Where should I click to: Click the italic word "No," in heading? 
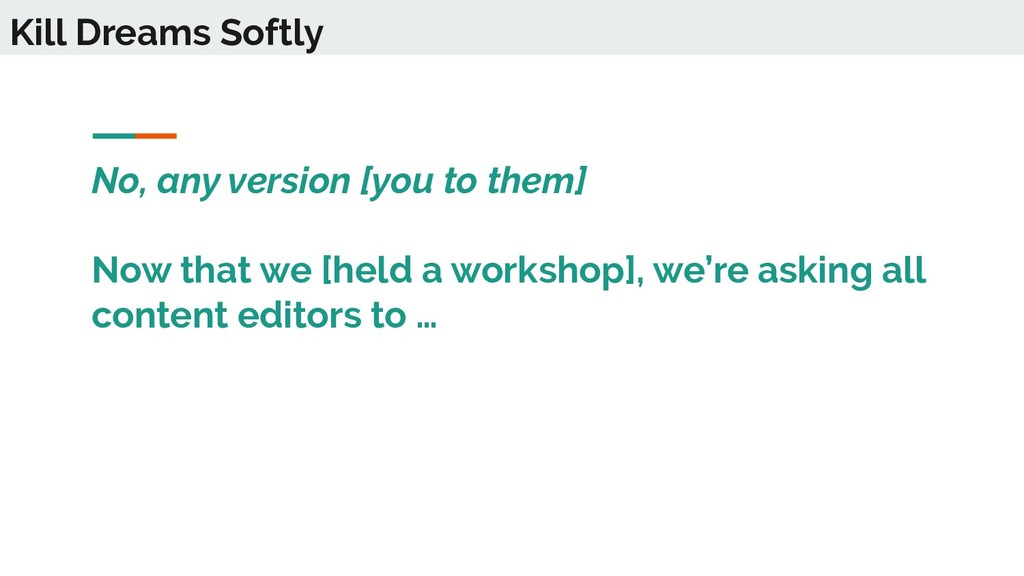coord(119,181)
